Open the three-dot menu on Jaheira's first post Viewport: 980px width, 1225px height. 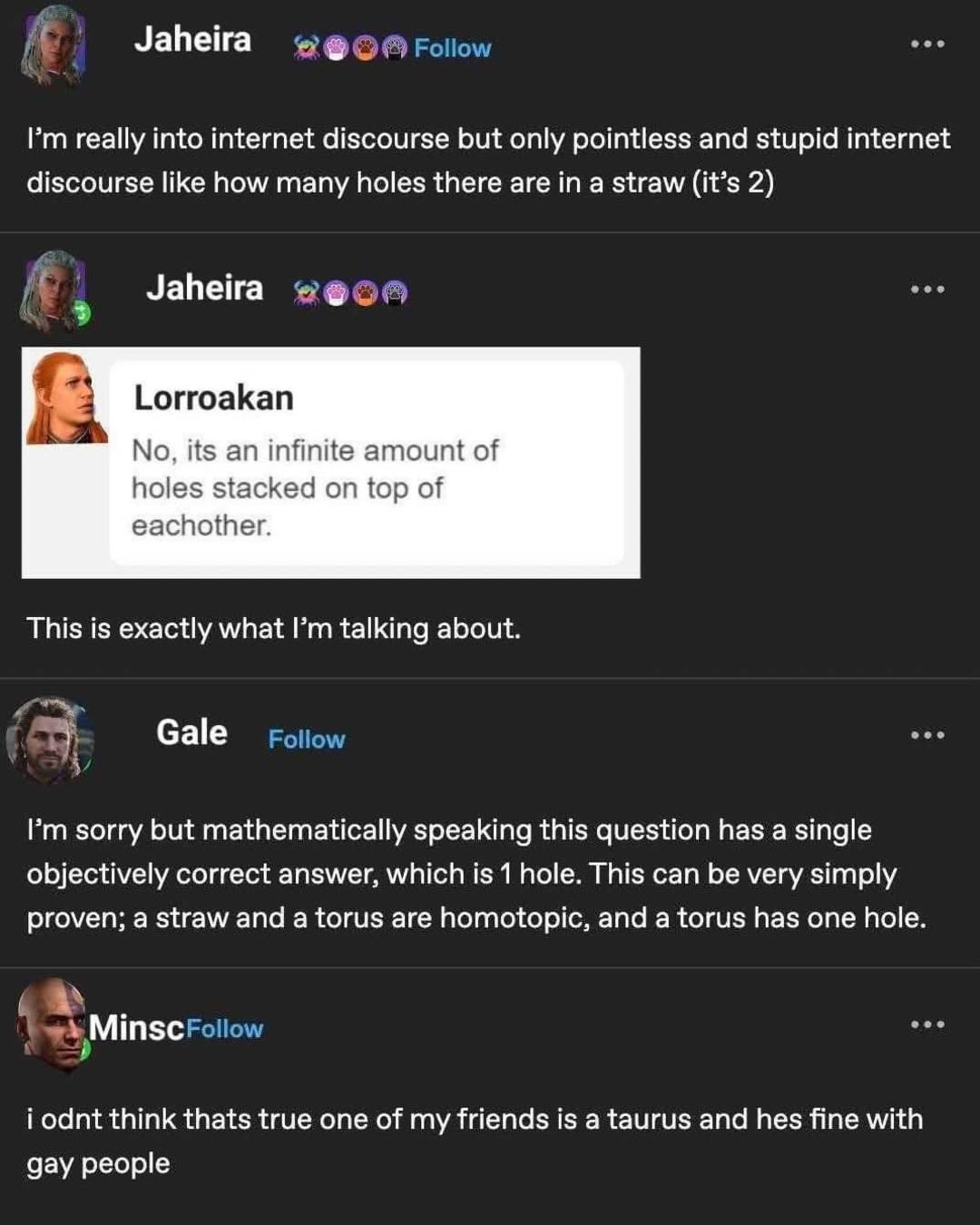click(927, 44)
